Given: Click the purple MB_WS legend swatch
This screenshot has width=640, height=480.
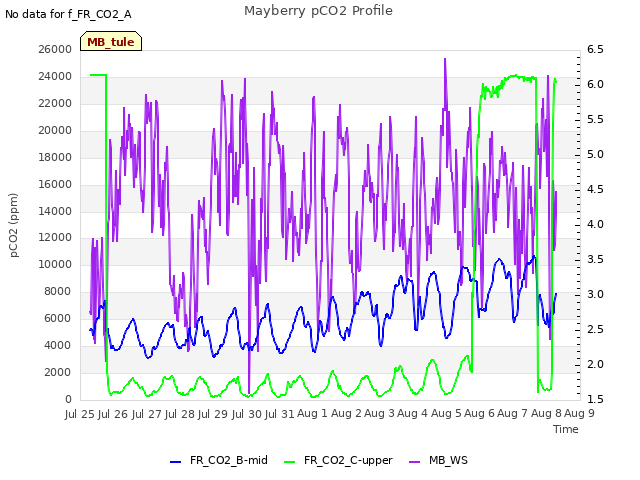Looking at the screenshot, I should pyautogui.click(x=414, y=462).
